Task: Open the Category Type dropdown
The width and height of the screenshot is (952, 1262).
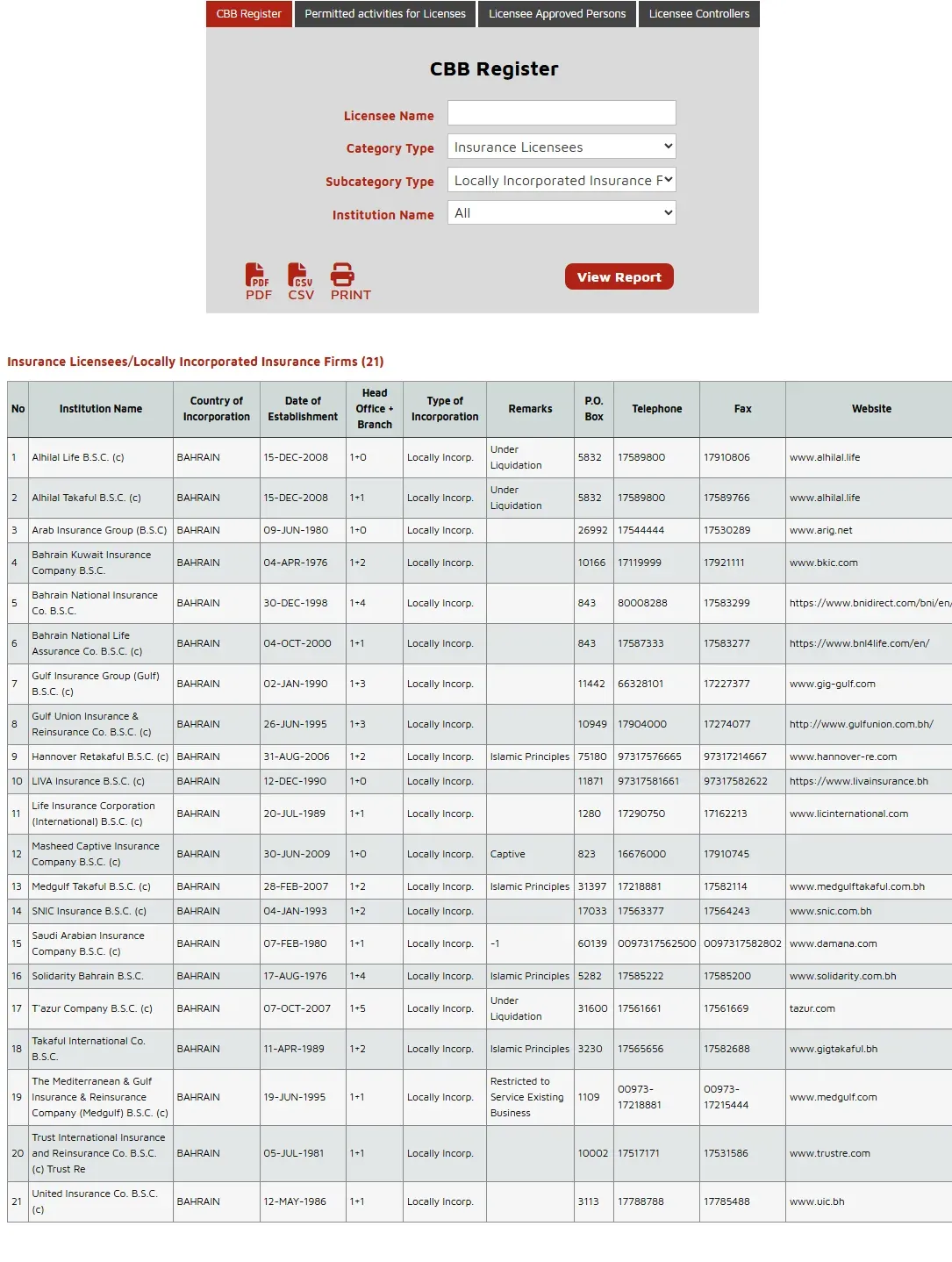Action: (562, 147)
